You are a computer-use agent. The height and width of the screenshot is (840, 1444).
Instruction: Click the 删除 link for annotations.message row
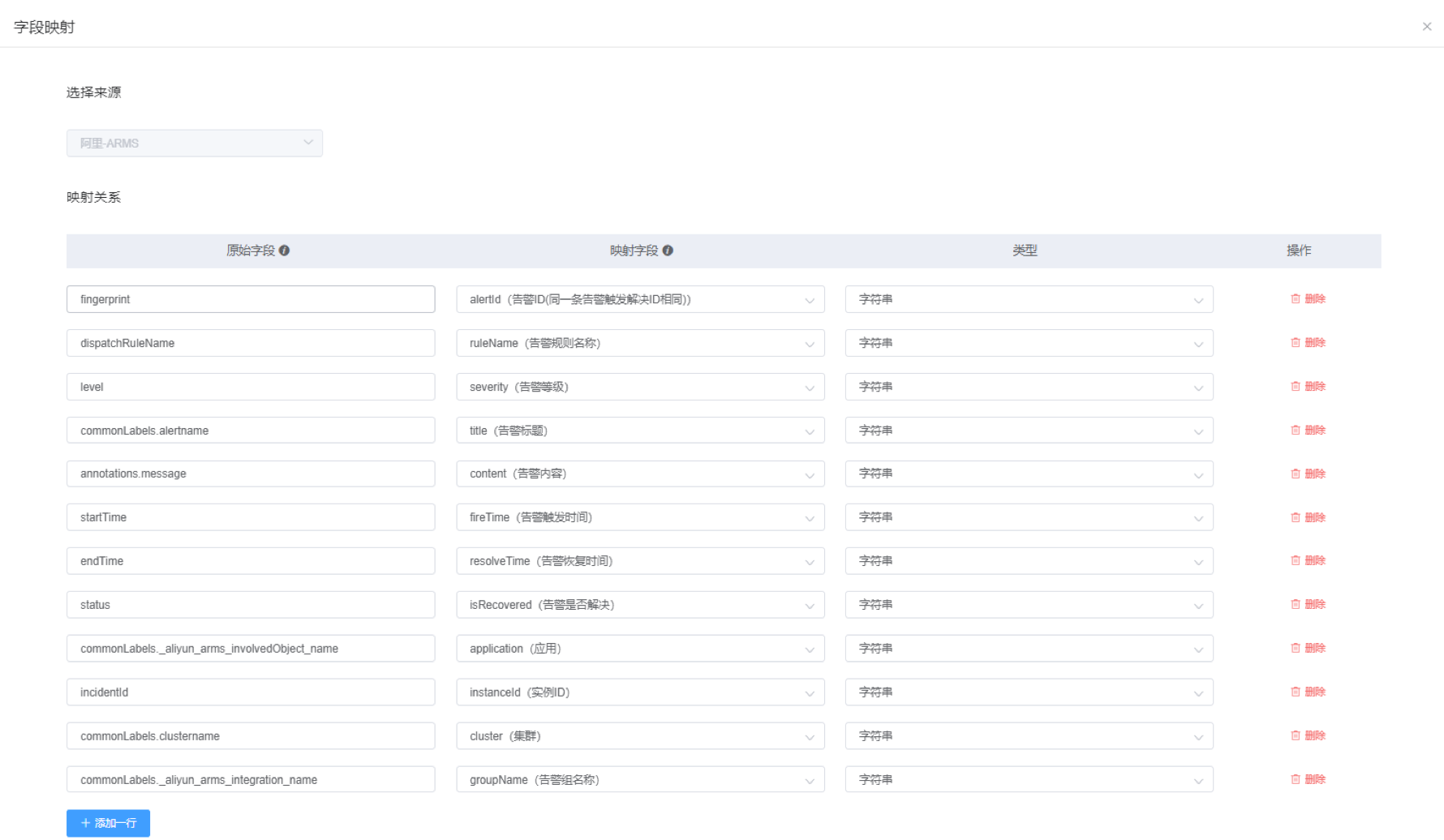point(1308,474)
